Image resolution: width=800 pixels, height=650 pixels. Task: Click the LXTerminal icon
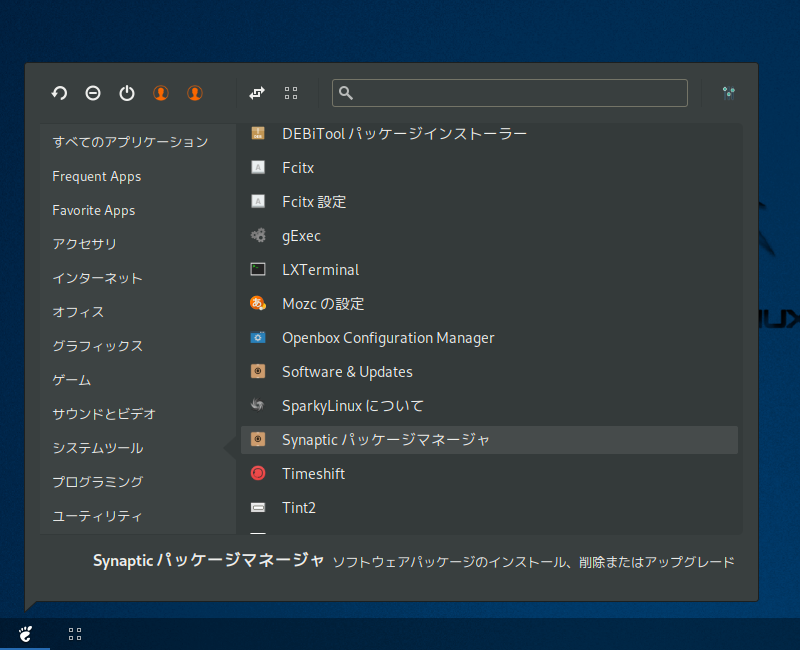click(258, 269)
